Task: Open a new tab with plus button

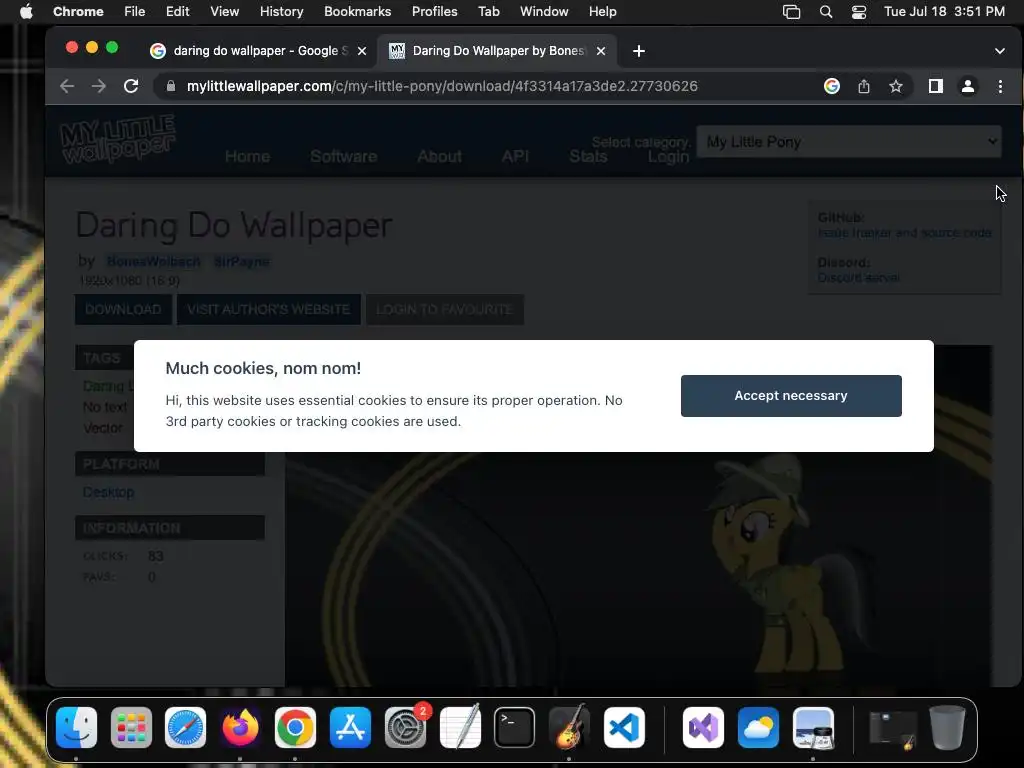Action: coord(639,51)
